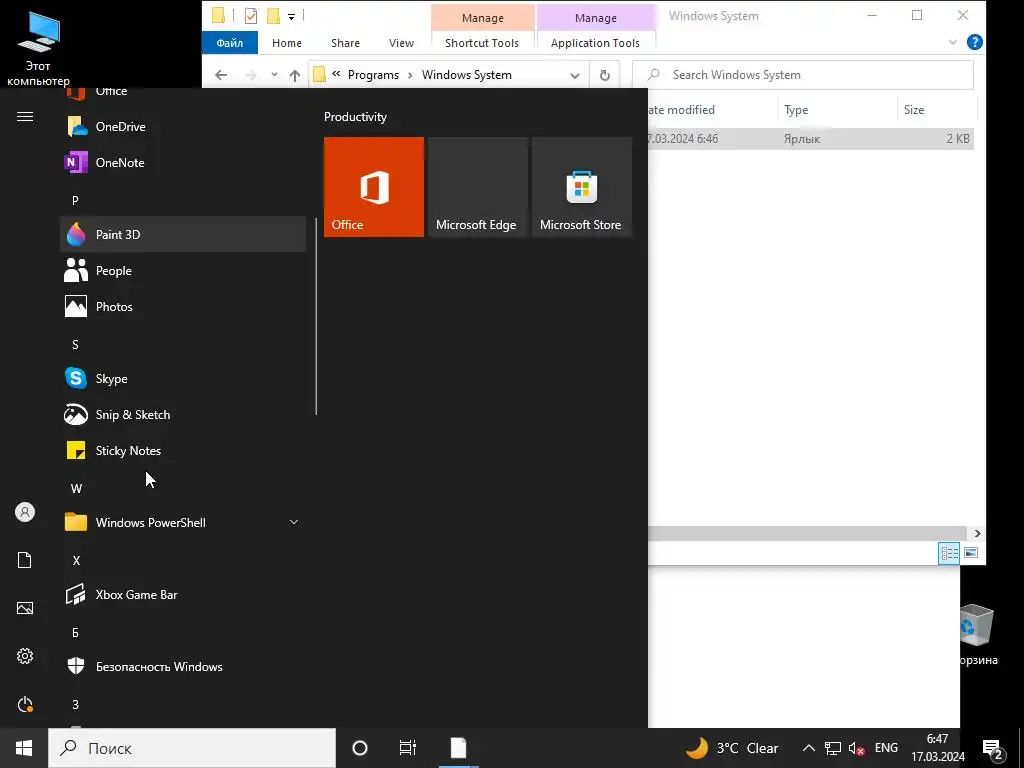This screenshot has width=1024, height=768.
Task: Open Paint 3D app
Action: pos(183,234)
